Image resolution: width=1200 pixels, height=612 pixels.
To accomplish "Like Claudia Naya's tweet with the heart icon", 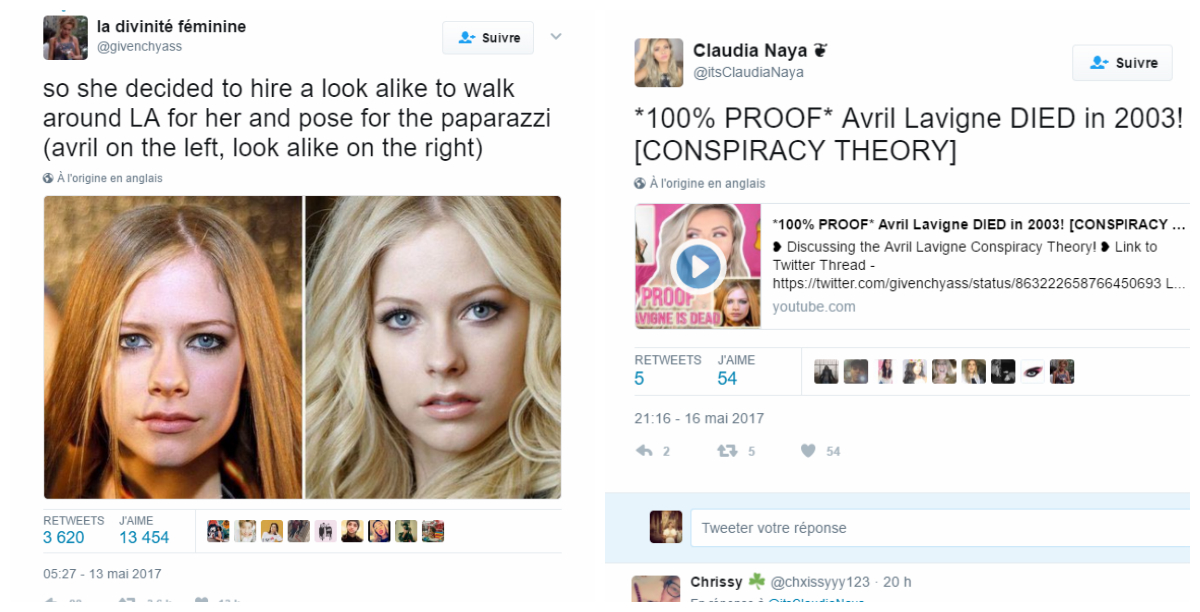I will click(808, 451).
